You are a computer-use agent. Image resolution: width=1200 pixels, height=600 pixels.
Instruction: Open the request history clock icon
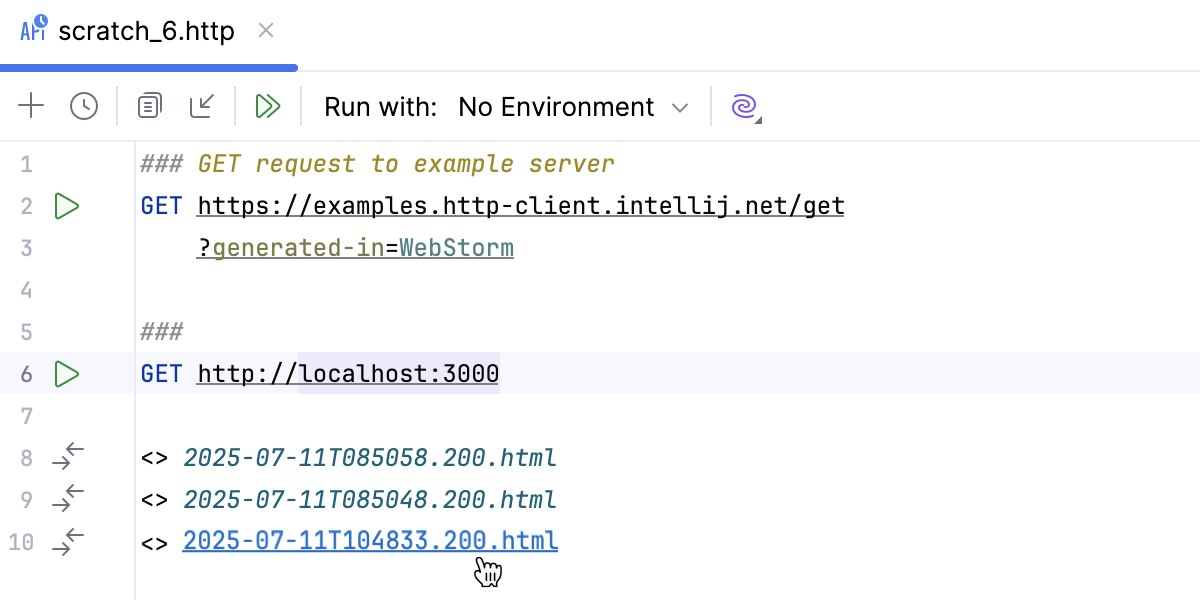click(x=84, y=106)
